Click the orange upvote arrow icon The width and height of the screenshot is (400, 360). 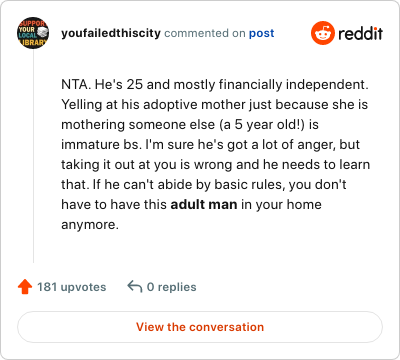[25, 287]
